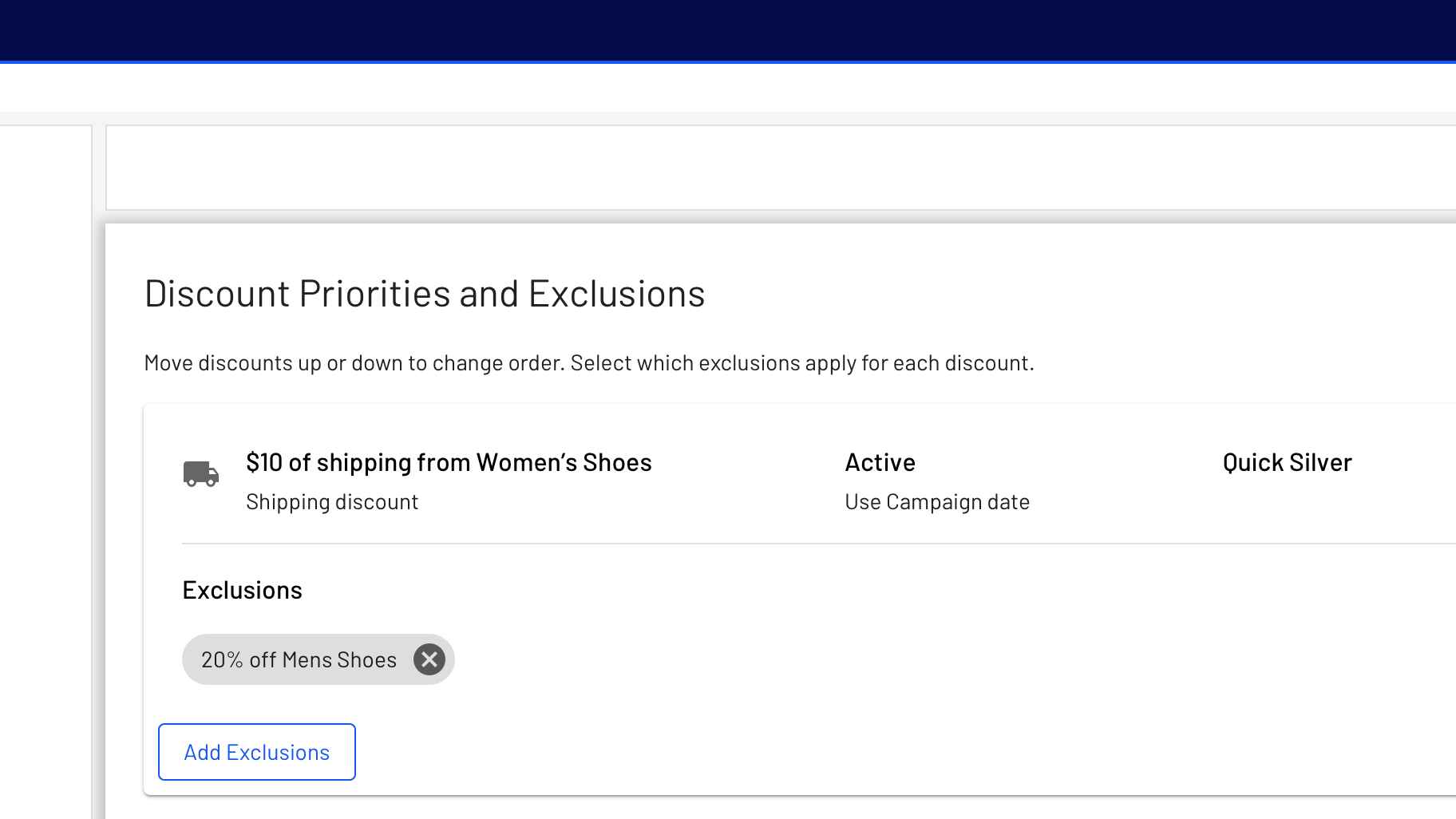Click the Exclusions section heading
Screen dimensions: 1456x819
[242, 590]
